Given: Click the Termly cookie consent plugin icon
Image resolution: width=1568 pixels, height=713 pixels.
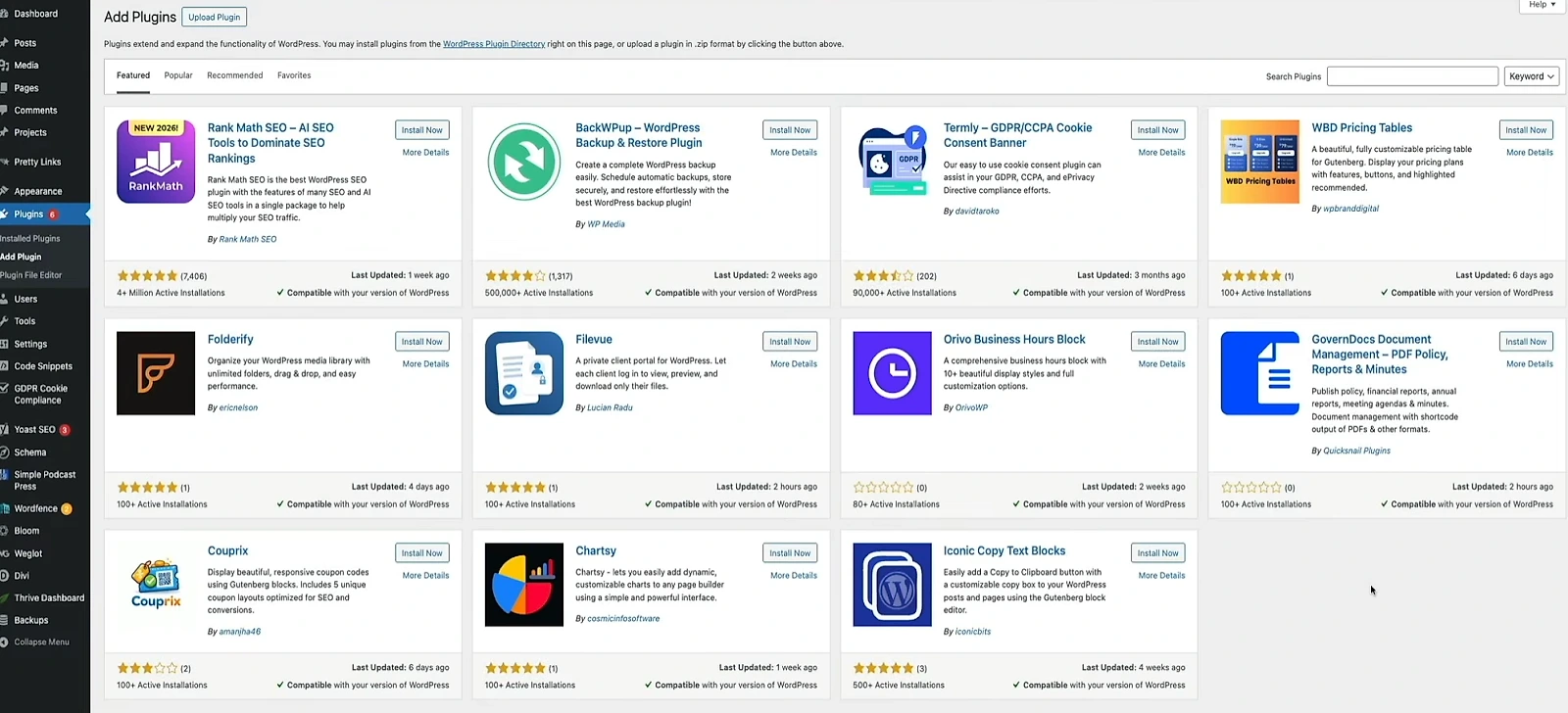Looking at the screenshot, I should pyautogui.click(x=892, y=162).
